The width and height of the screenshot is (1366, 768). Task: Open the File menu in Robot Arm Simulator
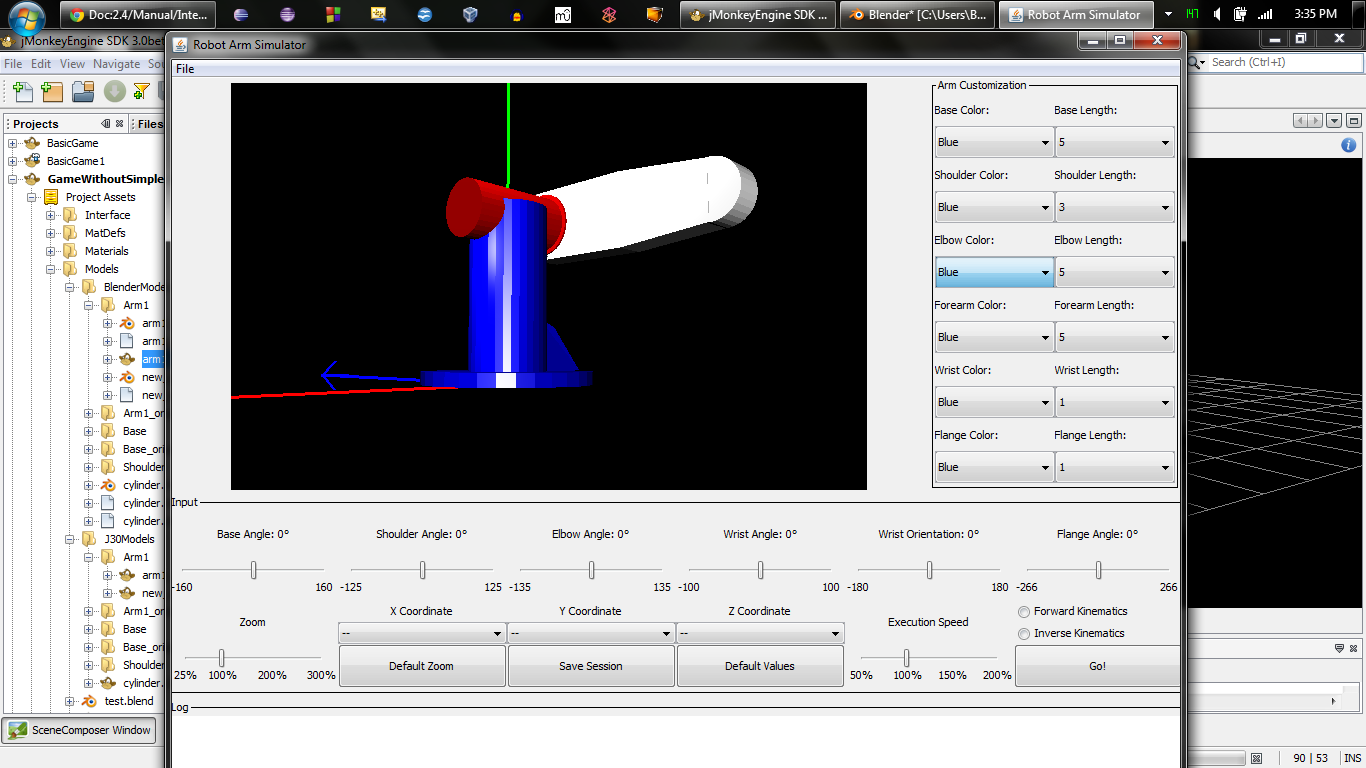(x=185, y=69)
